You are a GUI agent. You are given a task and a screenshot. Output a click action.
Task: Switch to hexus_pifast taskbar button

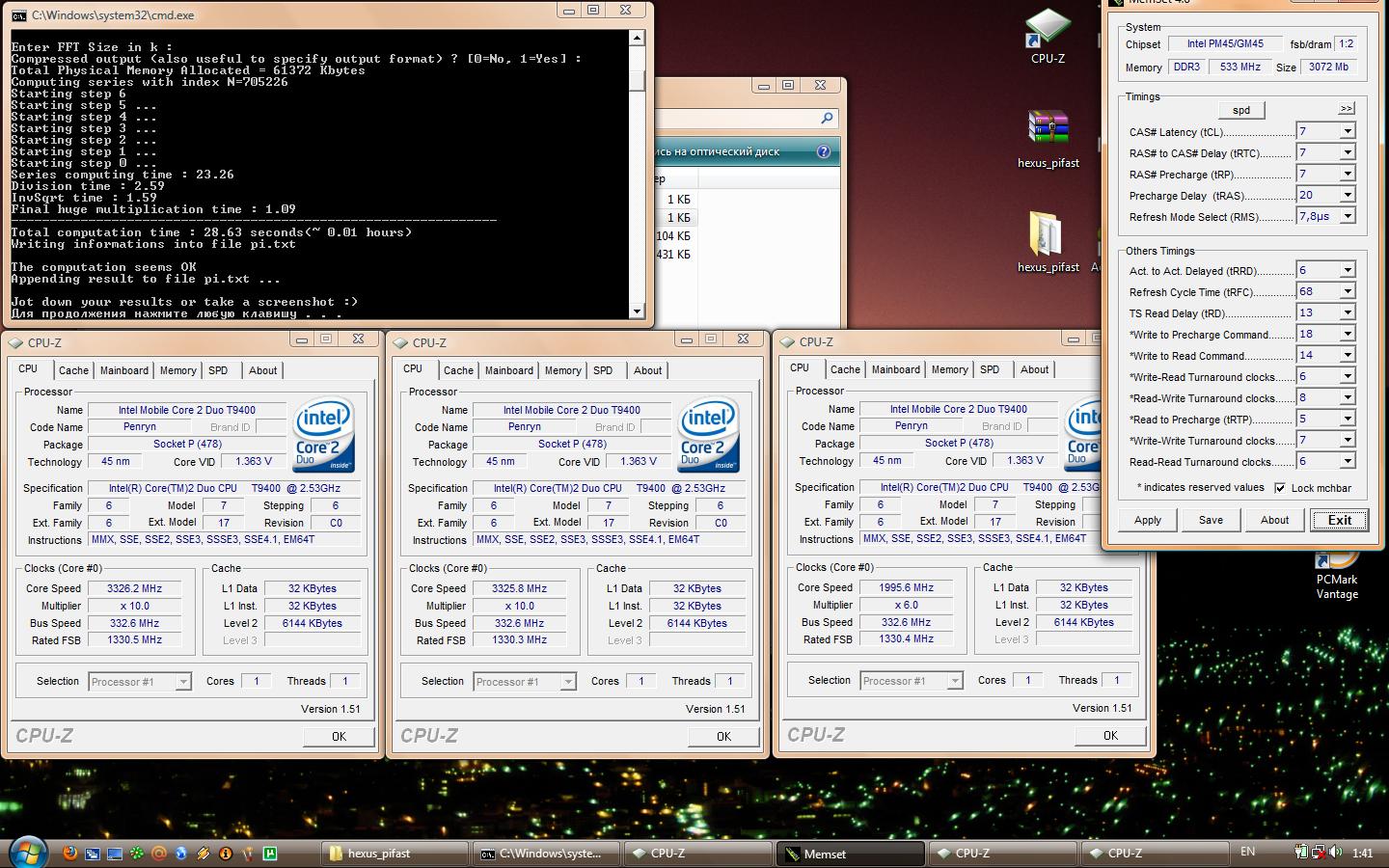click(x=395, y=854)
